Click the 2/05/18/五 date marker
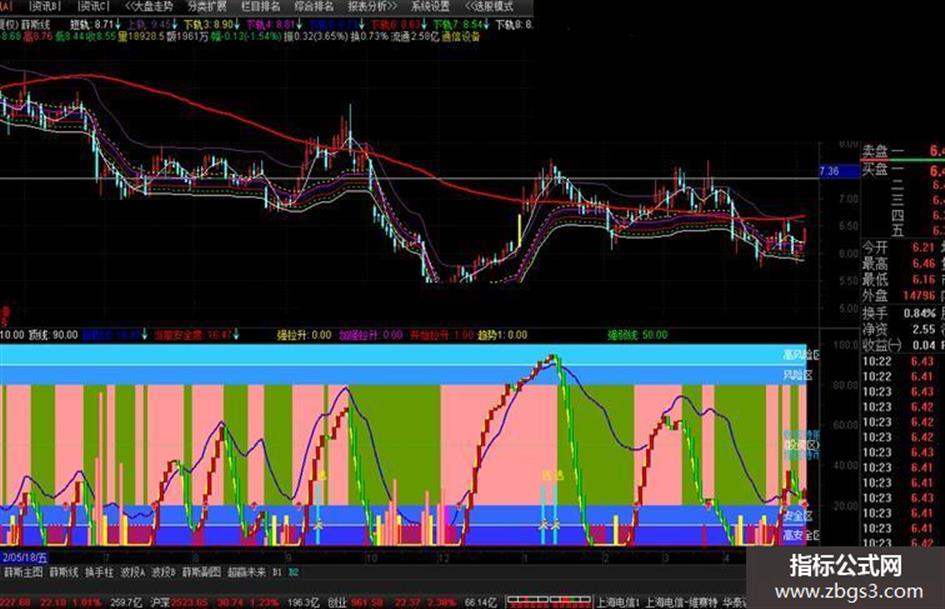The height and width of the screenshot is (609, 945). click(24, 557)
